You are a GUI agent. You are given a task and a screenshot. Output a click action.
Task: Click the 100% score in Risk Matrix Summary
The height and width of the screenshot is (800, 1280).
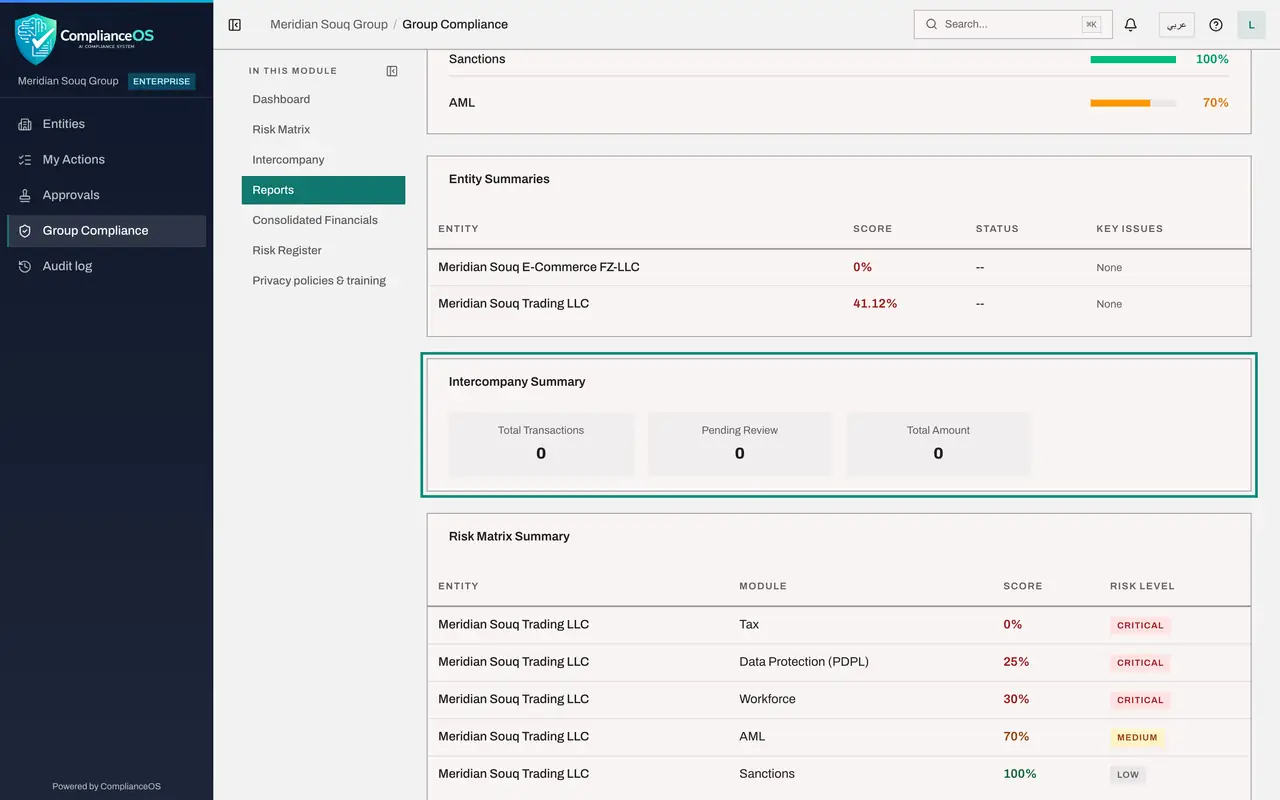pyautogui.click(x=1020, y=774)
